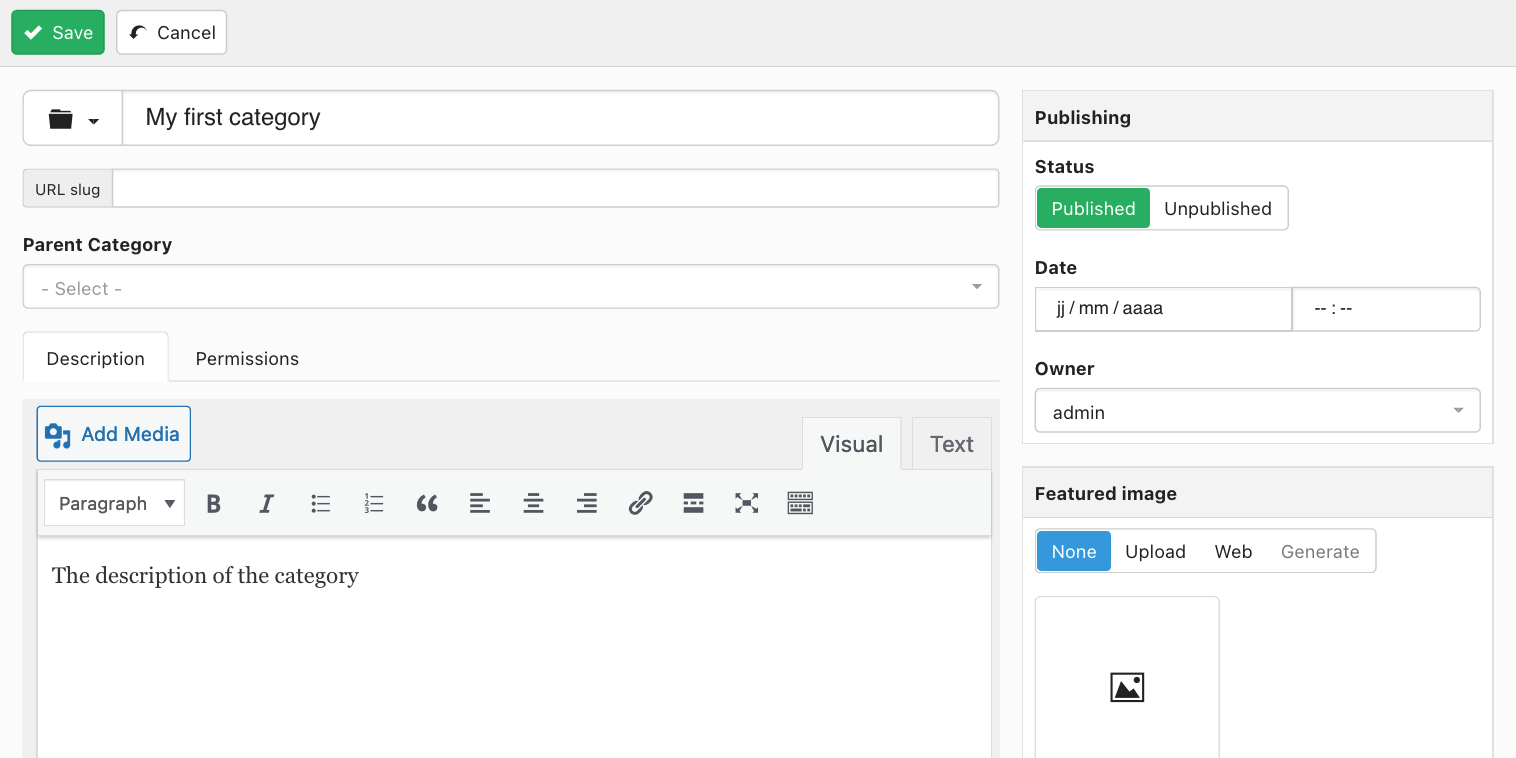Open the Parent Category select dropdown

(x=511, y=287)
